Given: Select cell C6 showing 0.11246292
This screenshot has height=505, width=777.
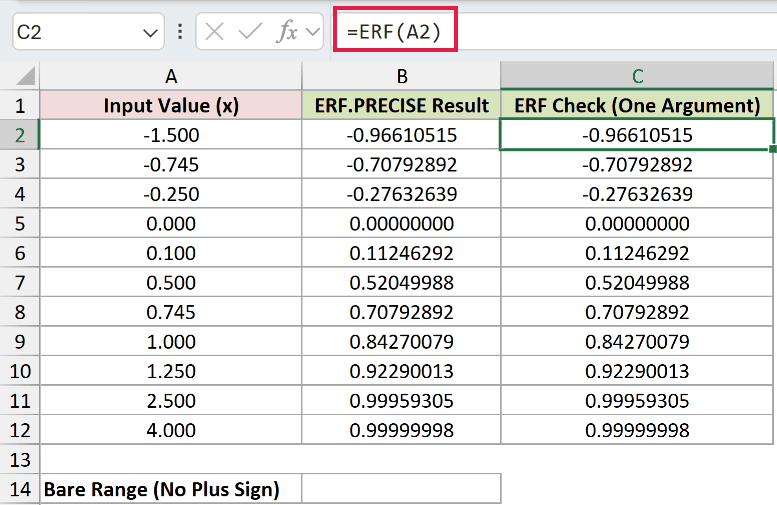Looking at the screenshot, I should (637, 253).
